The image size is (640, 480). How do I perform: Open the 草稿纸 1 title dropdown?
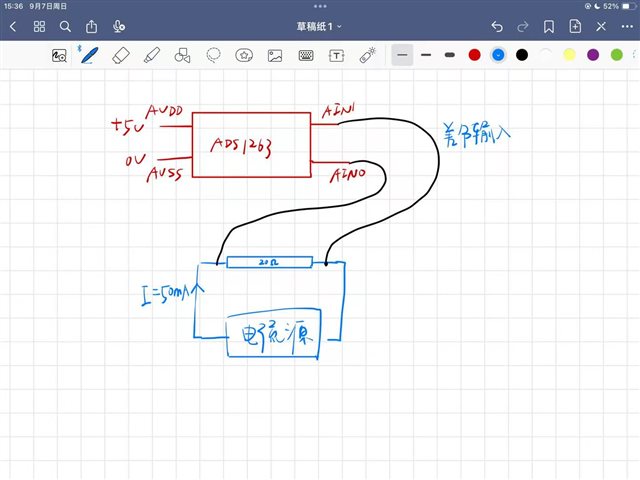click(319, 27)
